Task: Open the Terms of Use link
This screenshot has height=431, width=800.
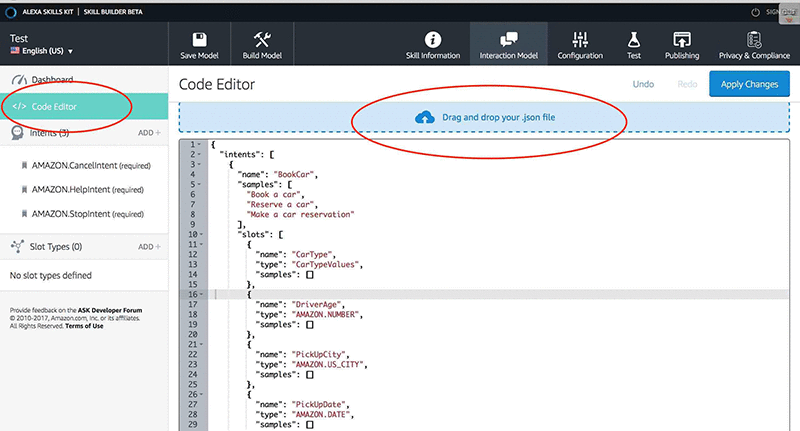Action: [84, 326]
